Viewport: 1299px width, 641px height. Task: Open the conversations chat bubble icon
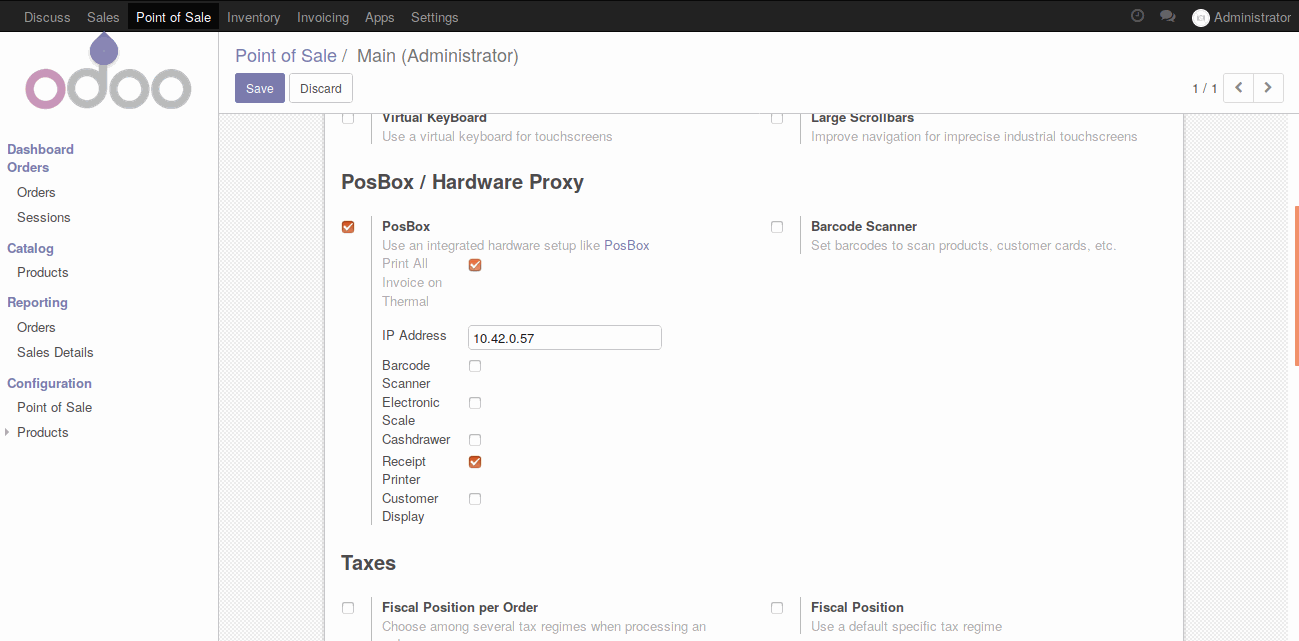1167,17
